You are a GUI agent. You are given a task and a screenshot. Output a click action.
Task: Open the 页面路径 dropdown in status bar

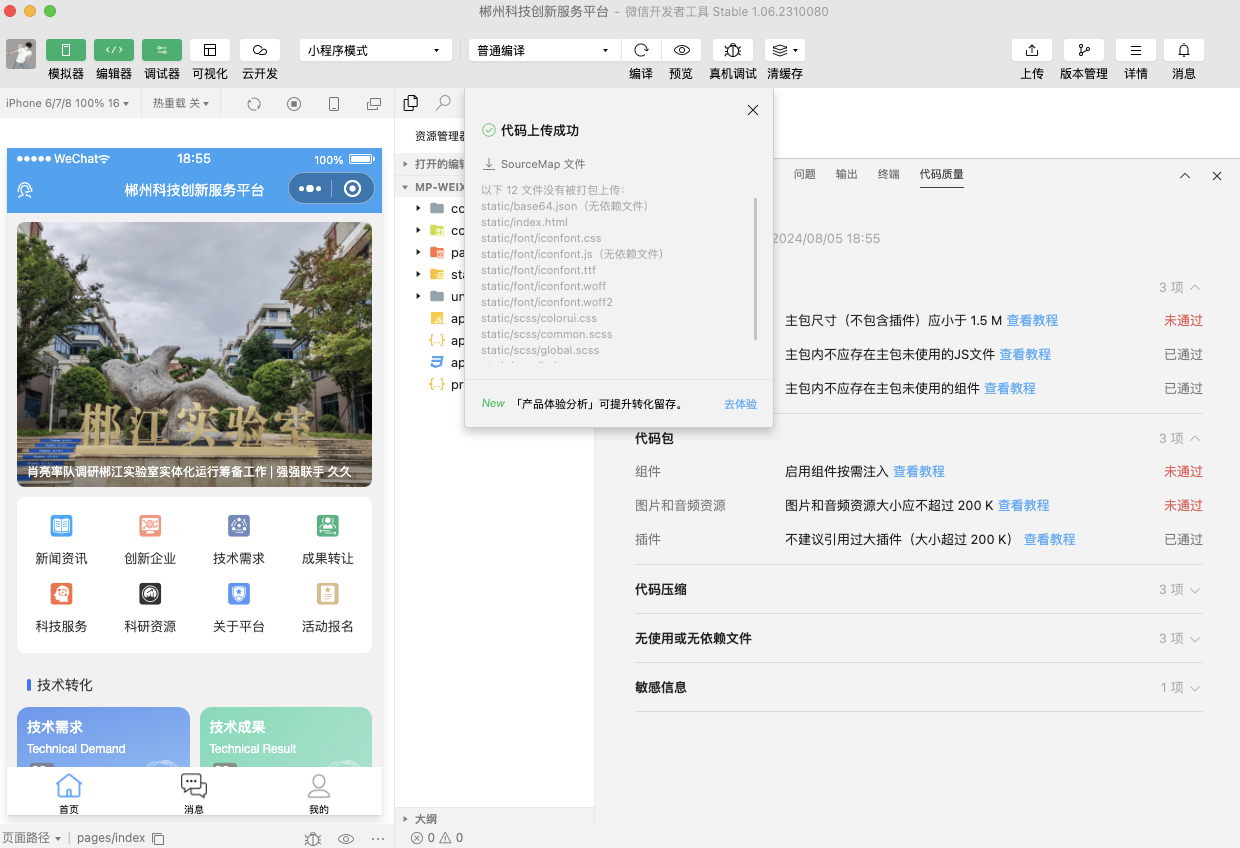(31, 838)
